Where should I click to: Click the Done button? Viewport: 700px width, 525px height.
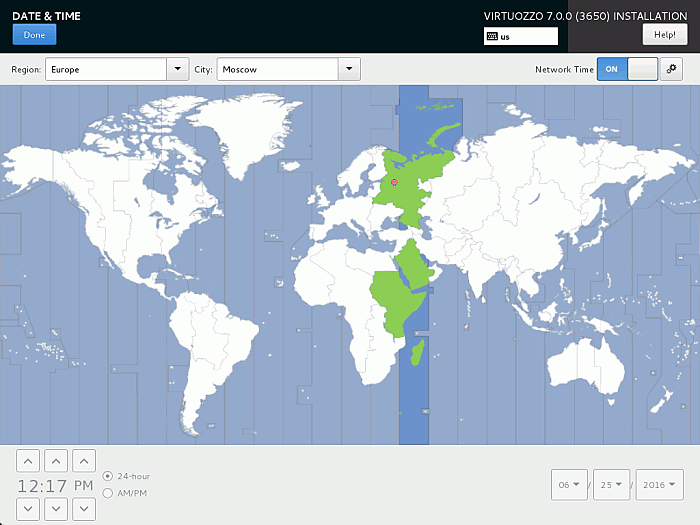[34, 35]
